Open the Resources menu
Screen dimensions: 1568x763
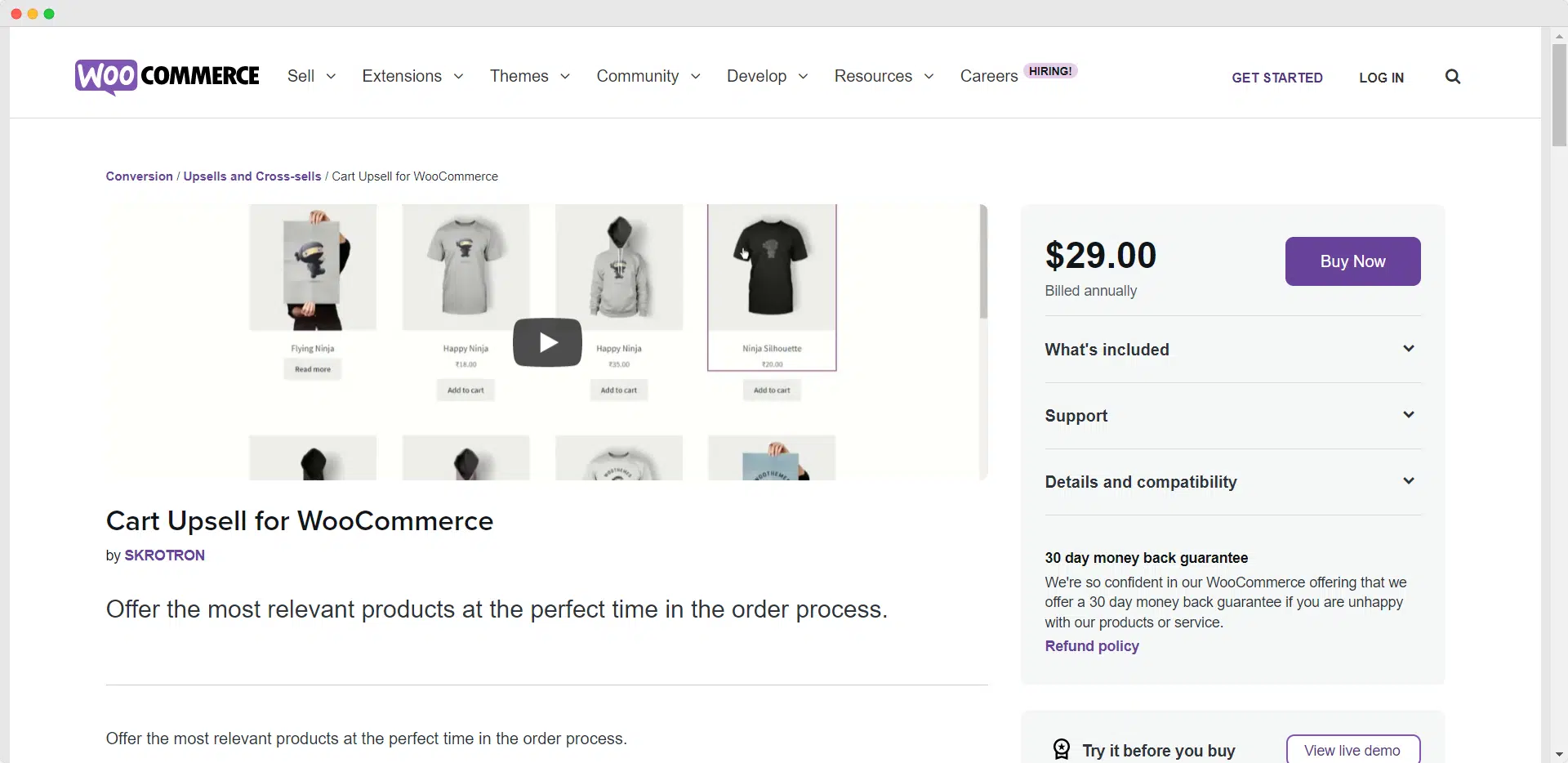tap(884, 76)
